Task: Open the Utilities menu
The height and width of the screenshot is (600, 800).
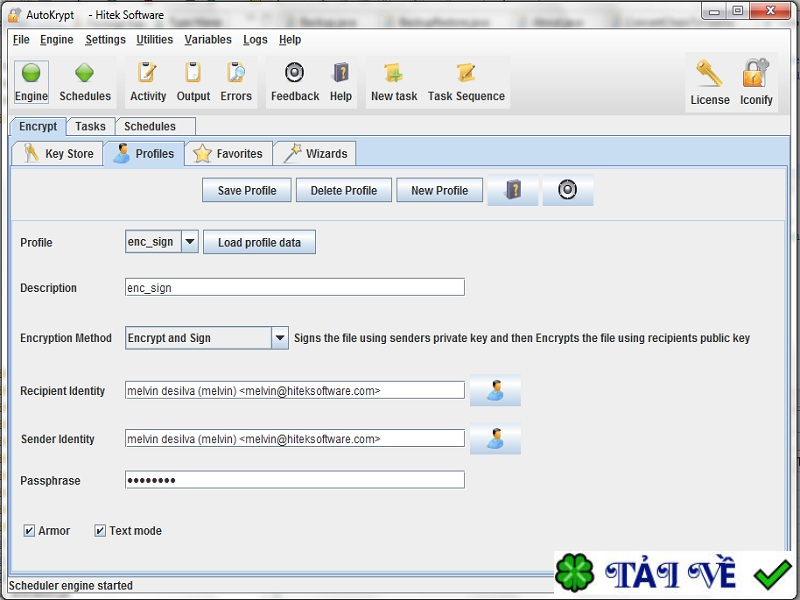Action: (x=155, y=40)
